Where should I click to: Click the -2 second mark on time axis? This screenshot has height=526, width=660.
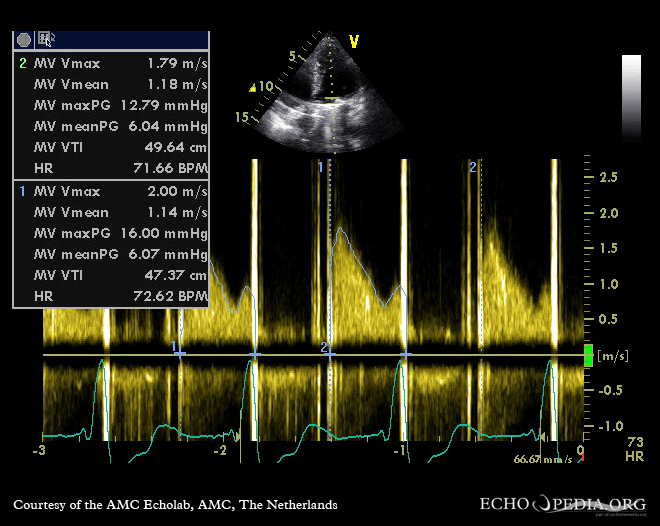pos(219,451)
